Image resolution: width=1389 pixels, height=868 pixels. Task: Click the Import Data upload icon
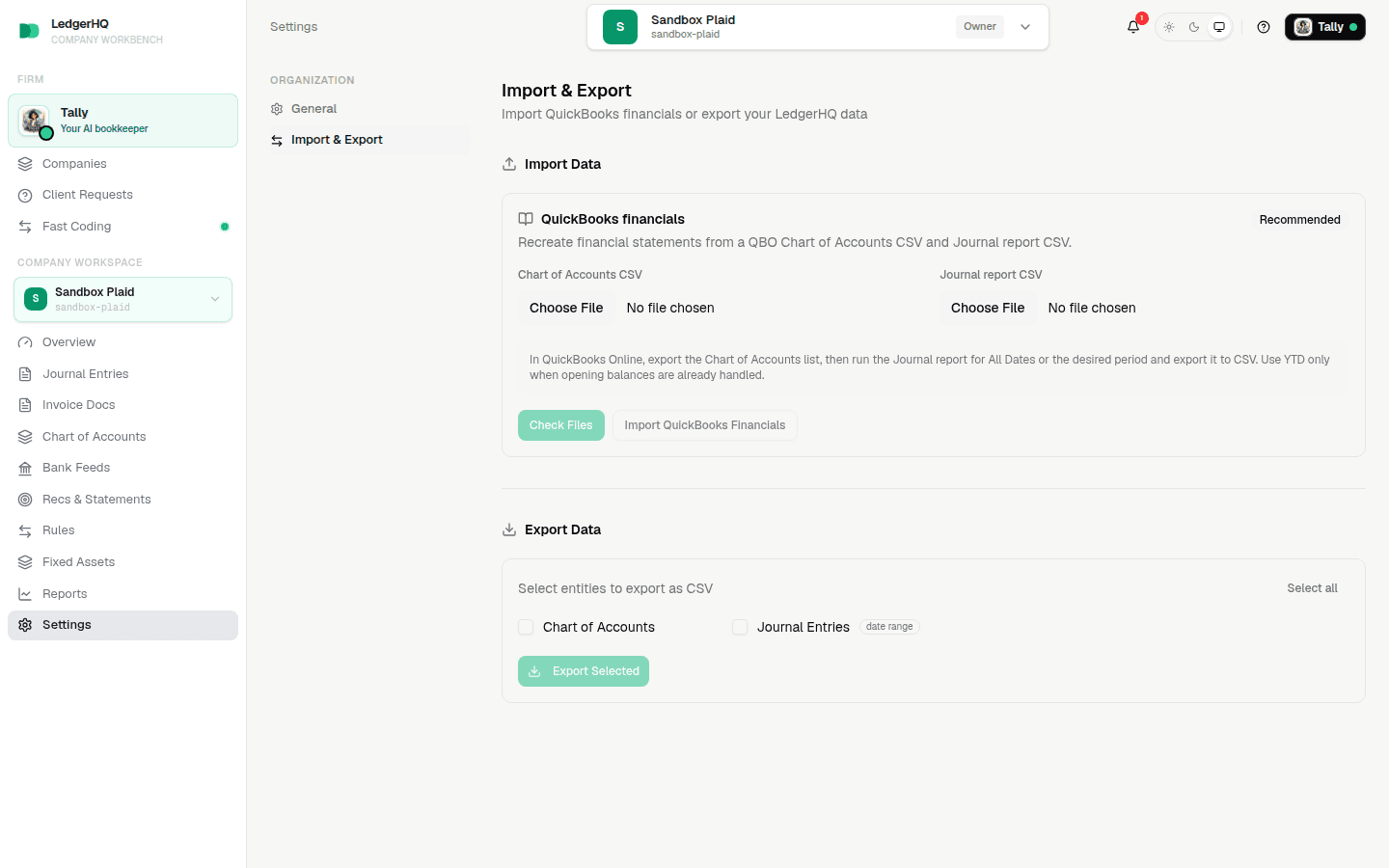(x=509, y=164)
